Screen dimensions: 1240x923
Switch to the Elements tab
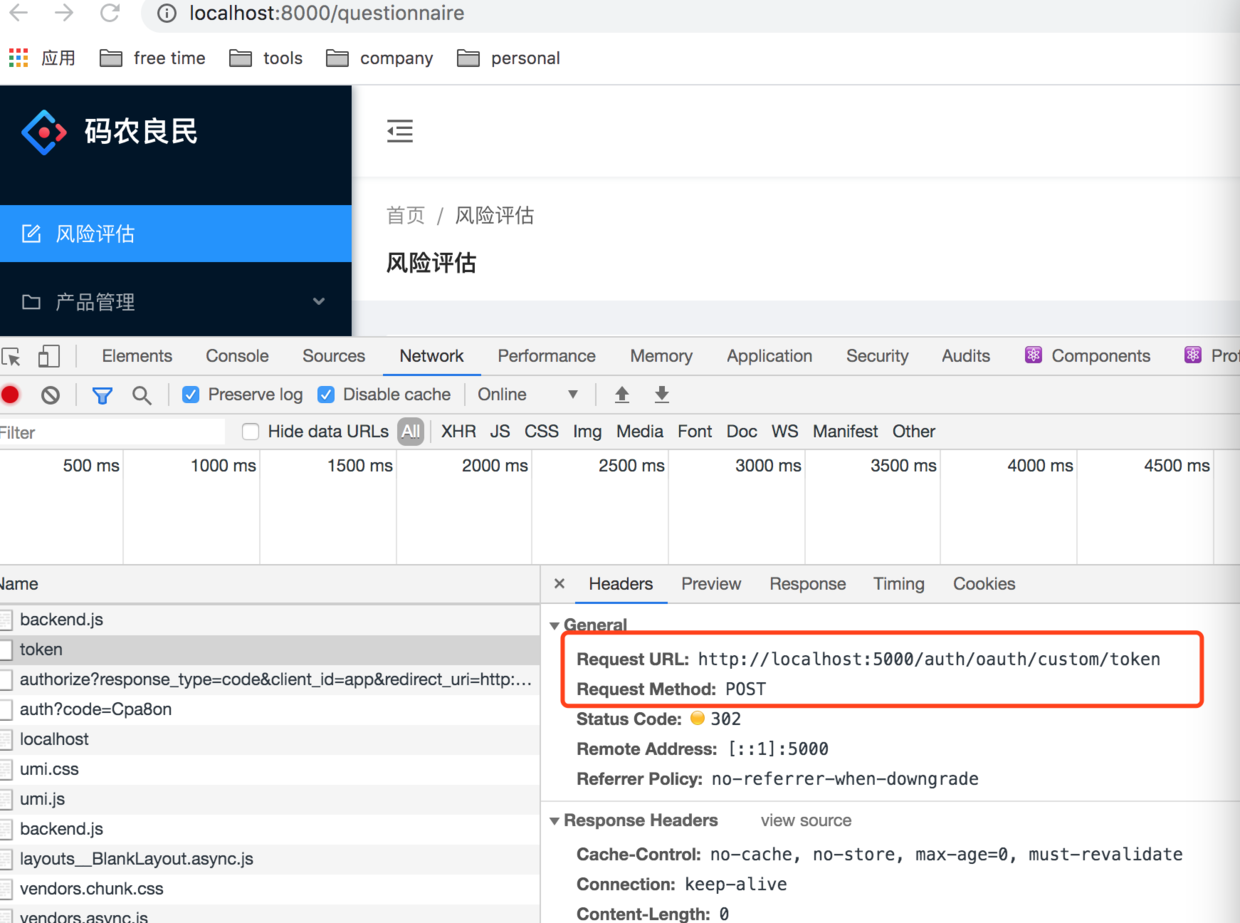pyautogui.click(x=137, y=356)
